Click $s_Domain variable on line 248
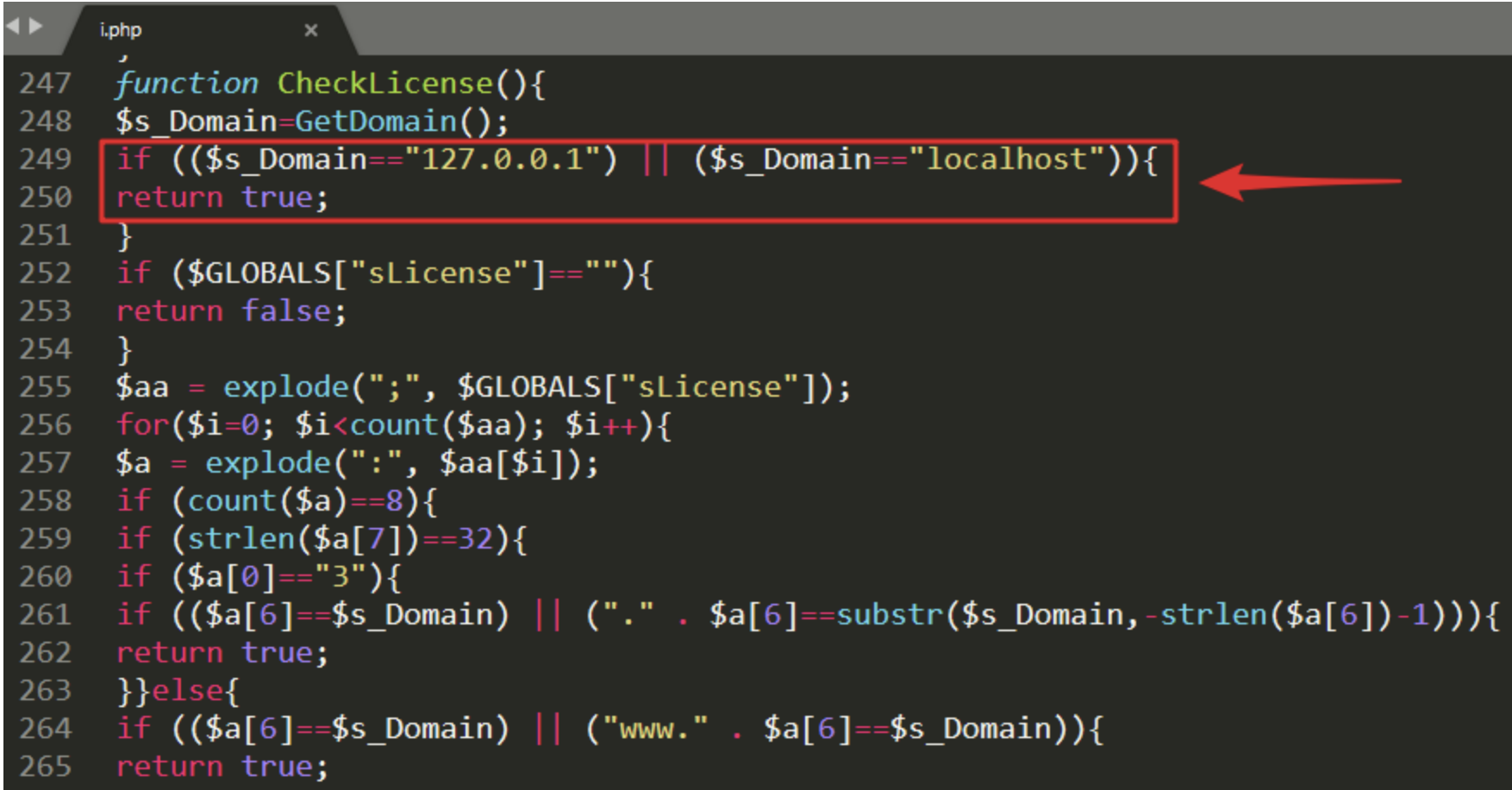The image size is (1512, 790). point(197,122)
